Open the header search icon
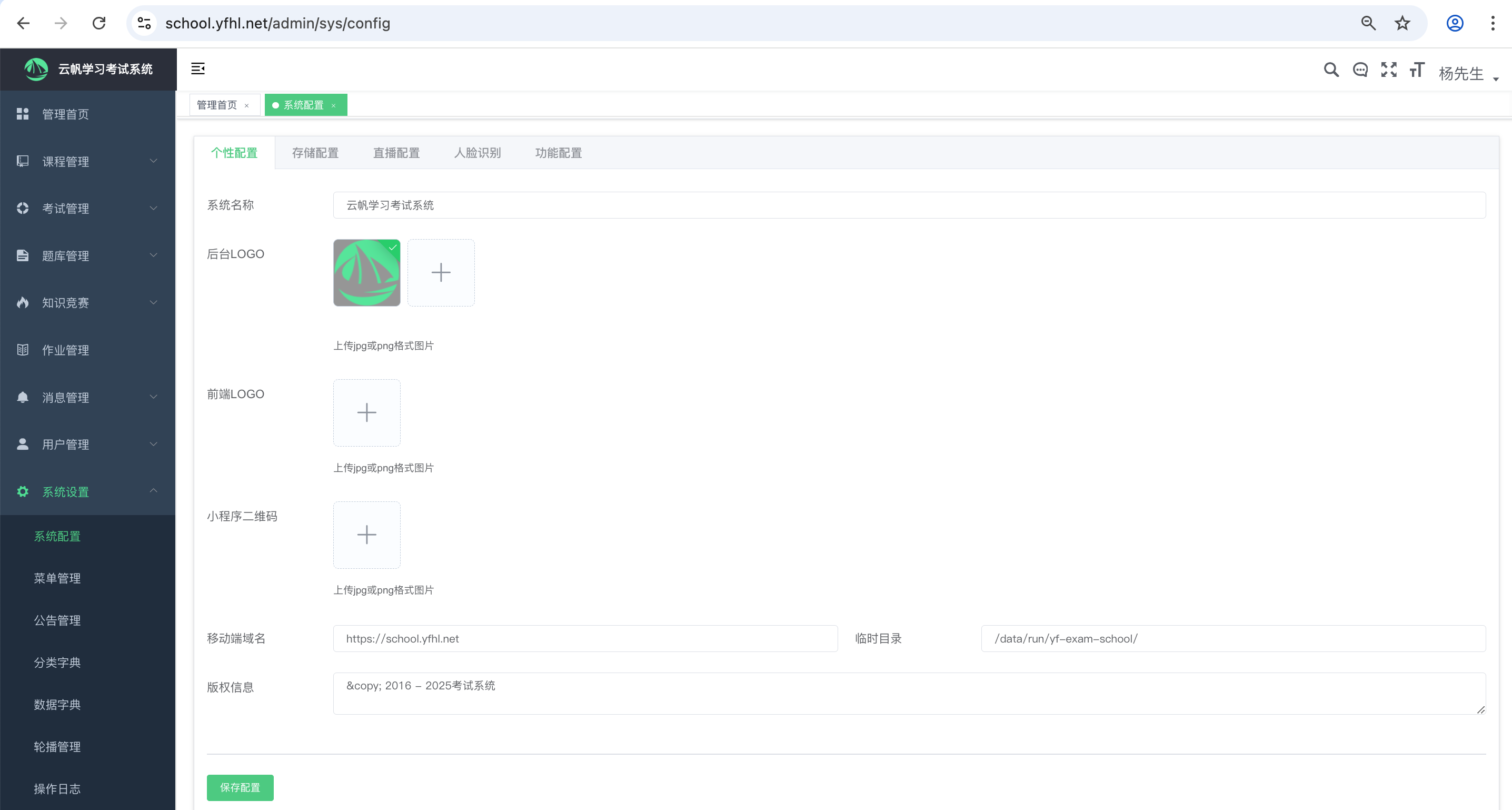1512x810 pixels. pos(1331,70)
